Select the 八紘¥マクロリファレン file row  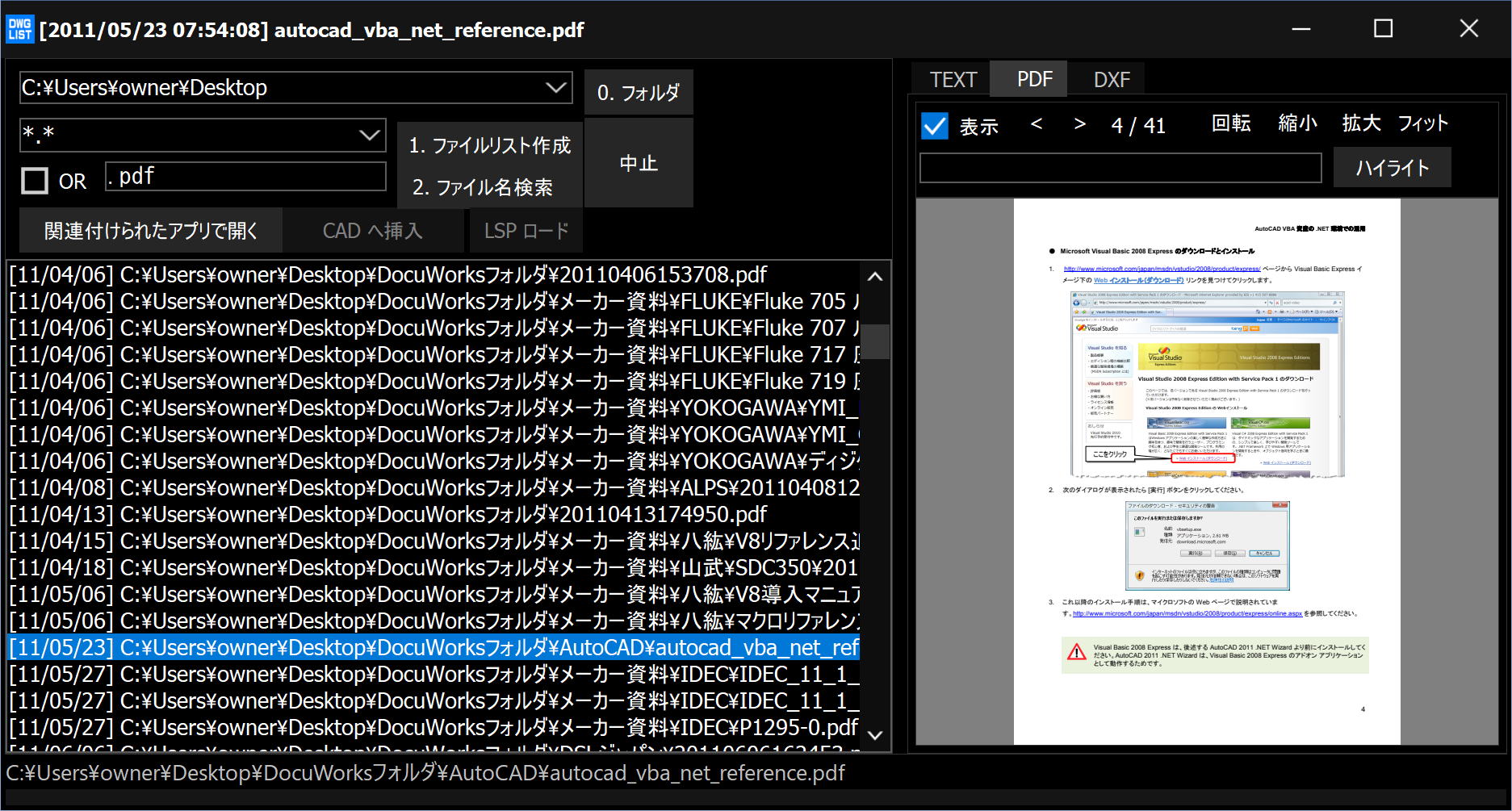click(433, 621)
